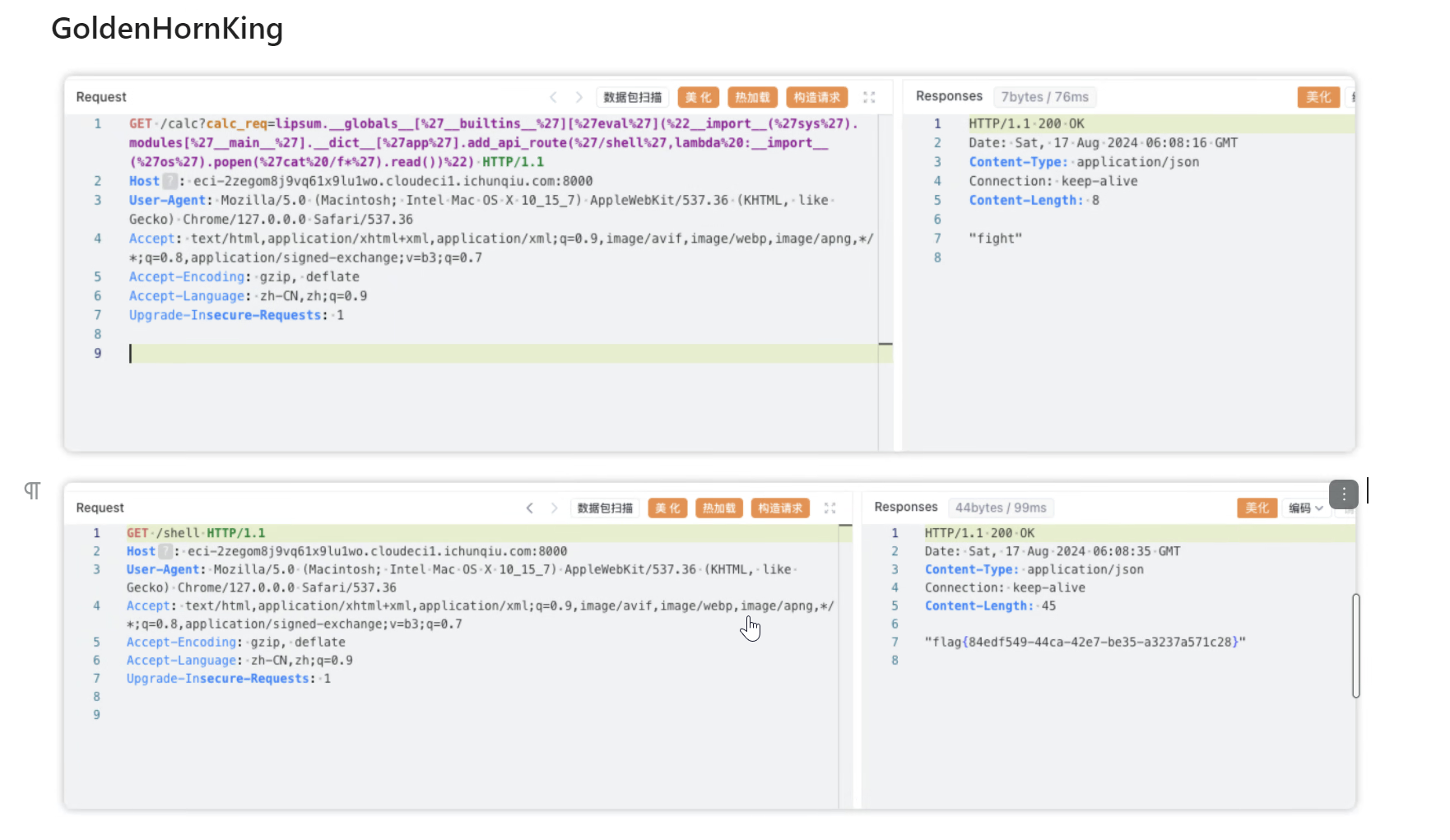Click the 44bytes / 99ms badge

pos(1001,508)
